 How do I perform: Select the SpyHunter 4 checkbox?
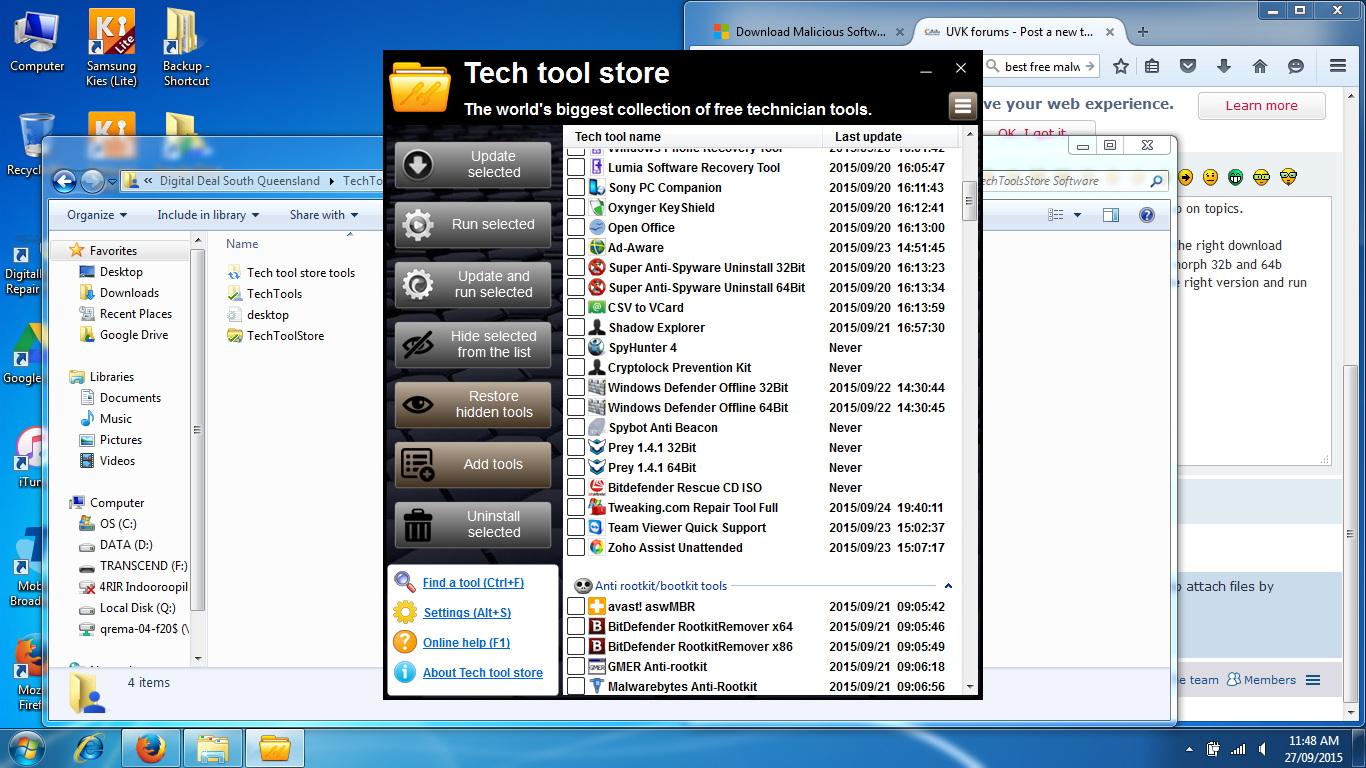576,347
